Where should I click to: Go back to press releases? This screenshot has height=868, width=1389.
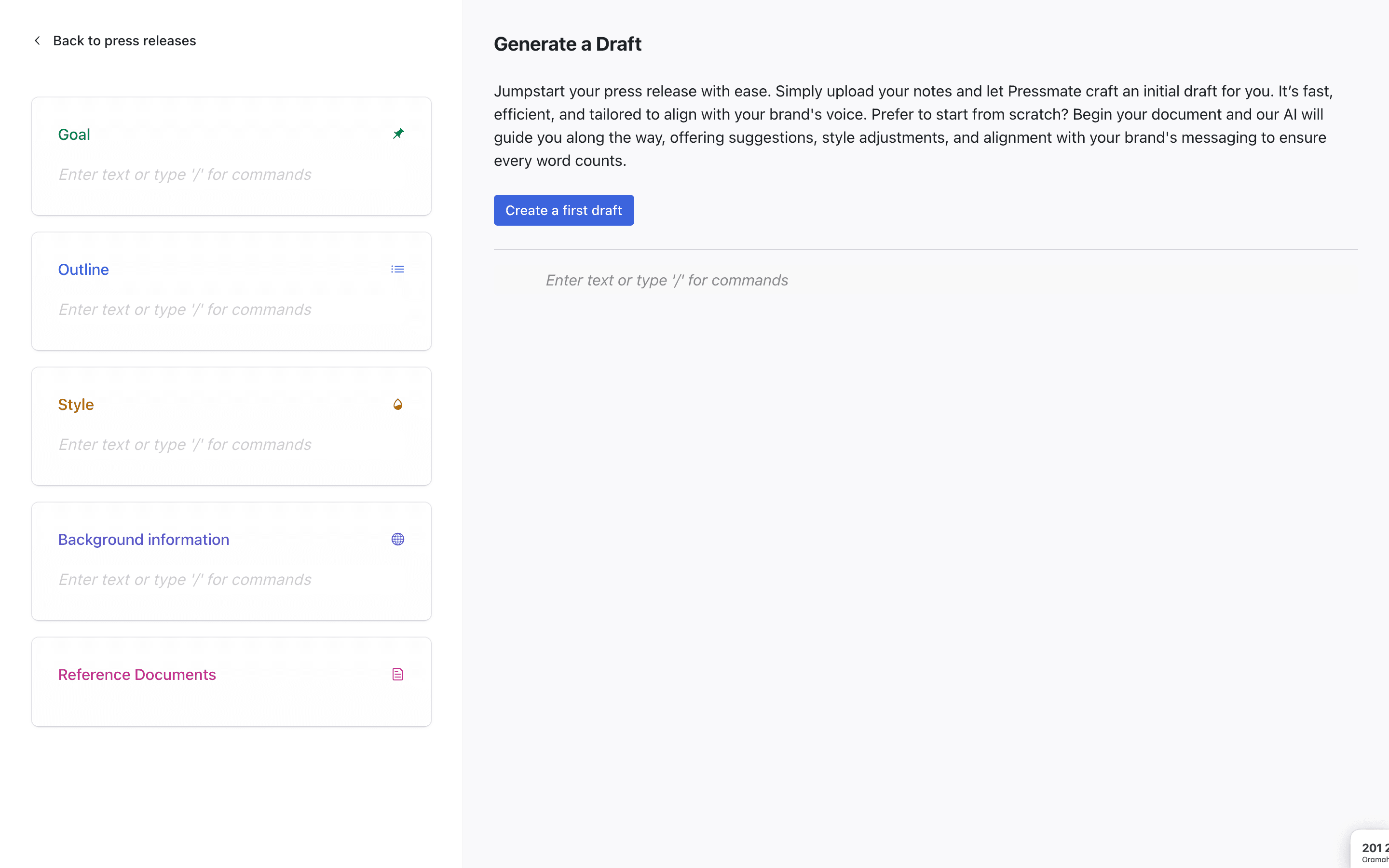124,41
